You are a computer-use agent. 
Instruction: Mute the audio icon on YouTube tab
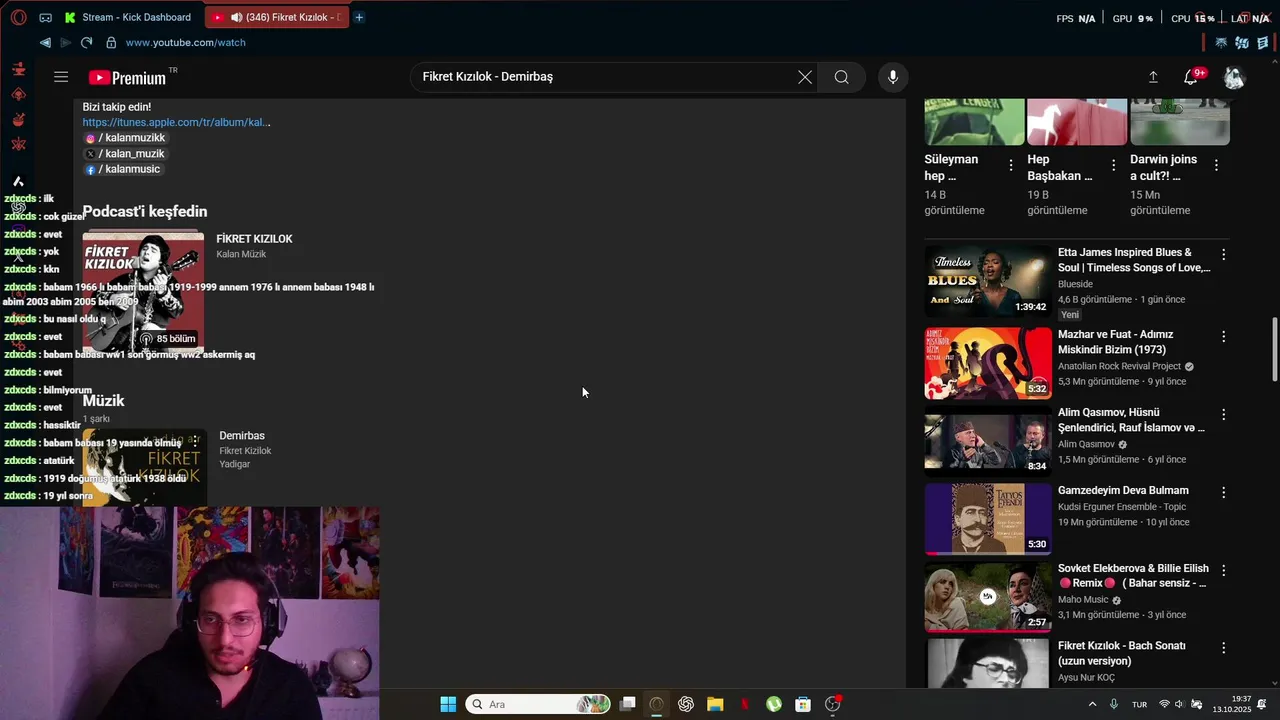point(236,17)
